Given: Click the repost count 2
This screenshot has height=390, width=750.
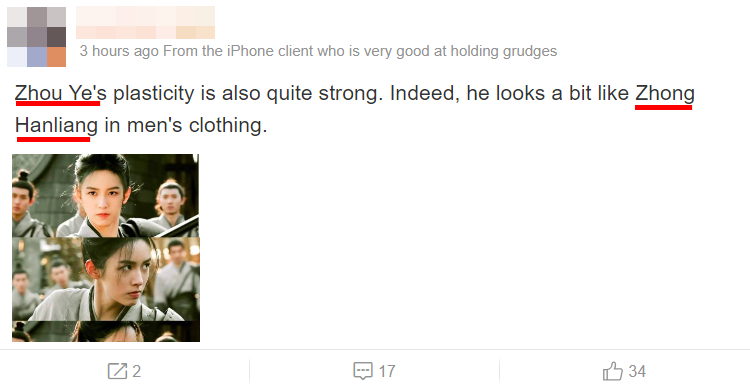Looking at the screenshot, I should coord(136,371).
